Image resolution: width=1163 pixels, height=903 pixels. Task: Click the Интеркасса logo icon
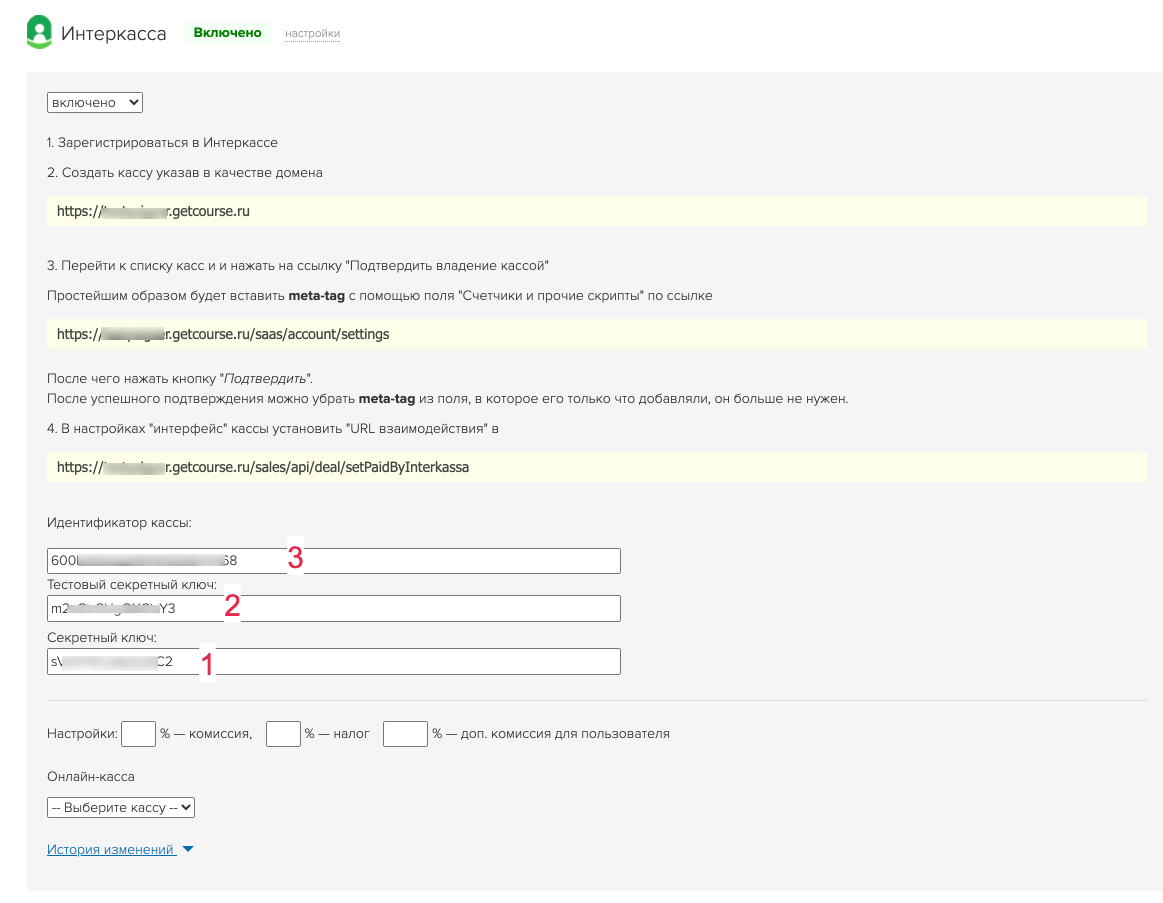click(x=39, y=32)
